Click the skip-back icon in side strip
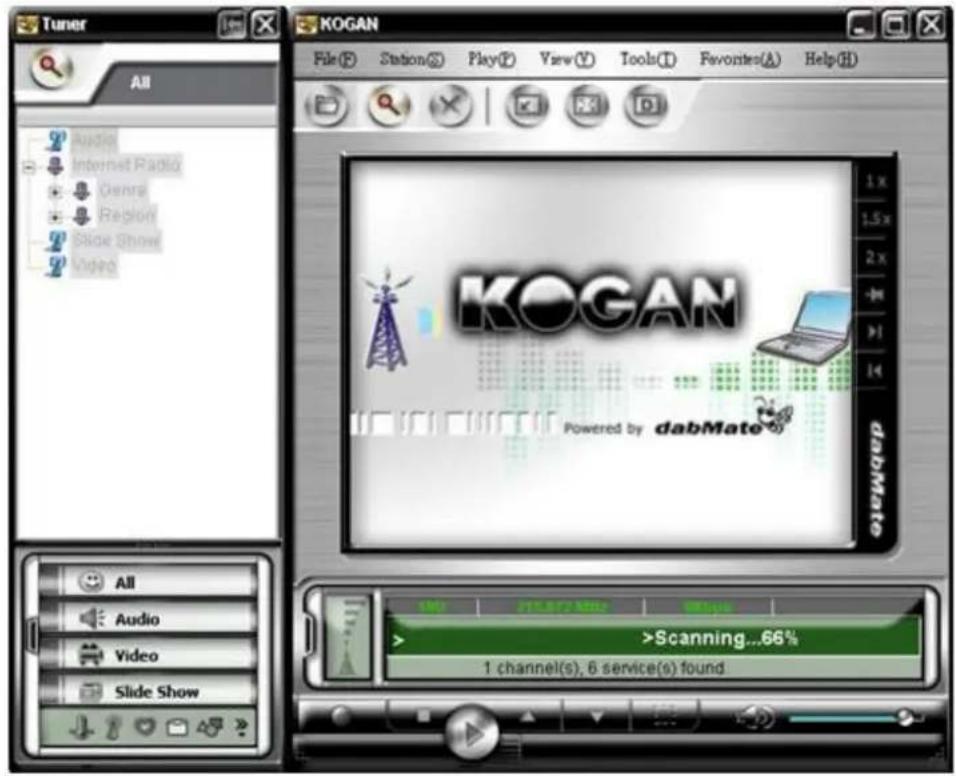This screenshot has width=956, height=776. (874, 370)
